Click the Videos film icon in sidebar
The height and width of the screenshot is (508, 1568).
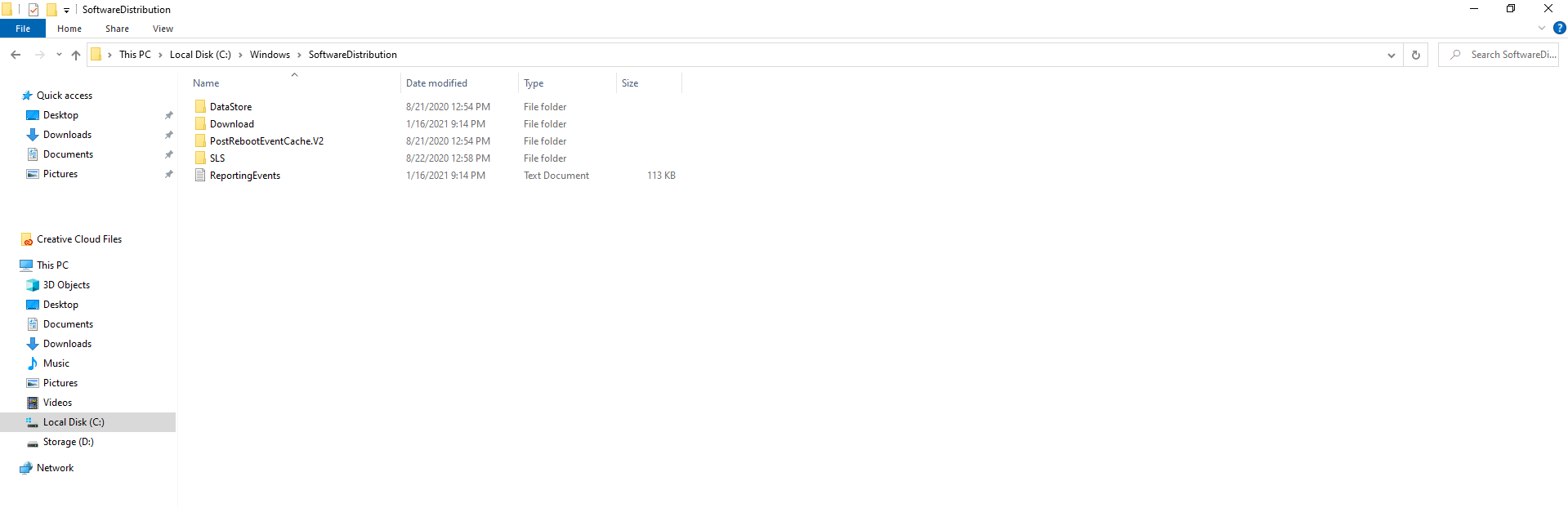33,403
